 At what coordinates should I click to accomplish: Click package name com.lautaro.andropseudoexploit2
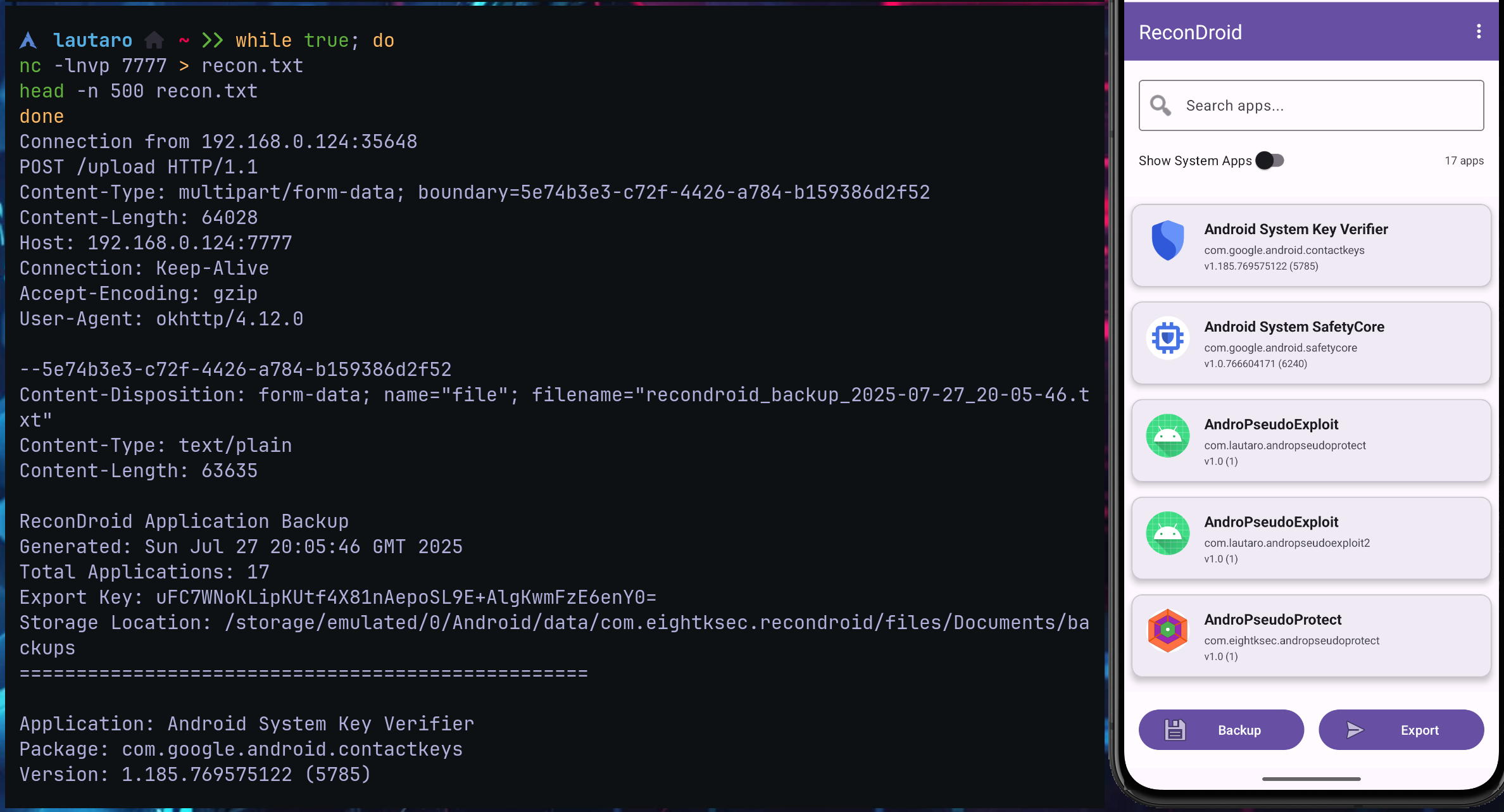tap(1287, 543)
